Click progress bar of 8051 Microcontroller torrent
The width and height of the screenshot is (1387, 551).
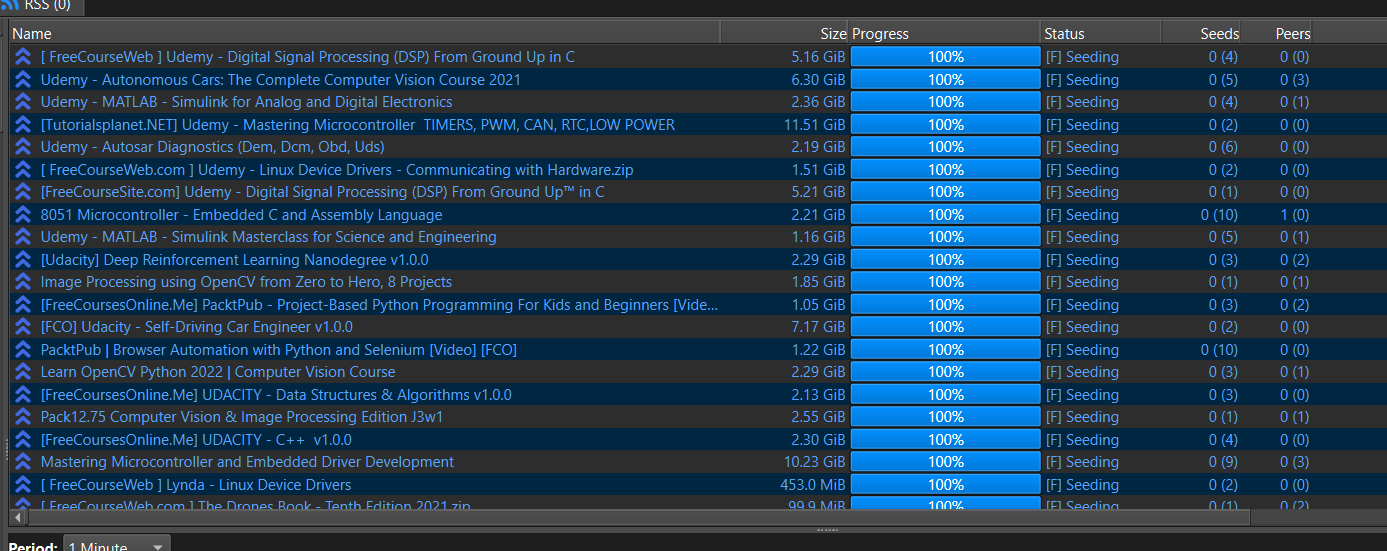945,215
